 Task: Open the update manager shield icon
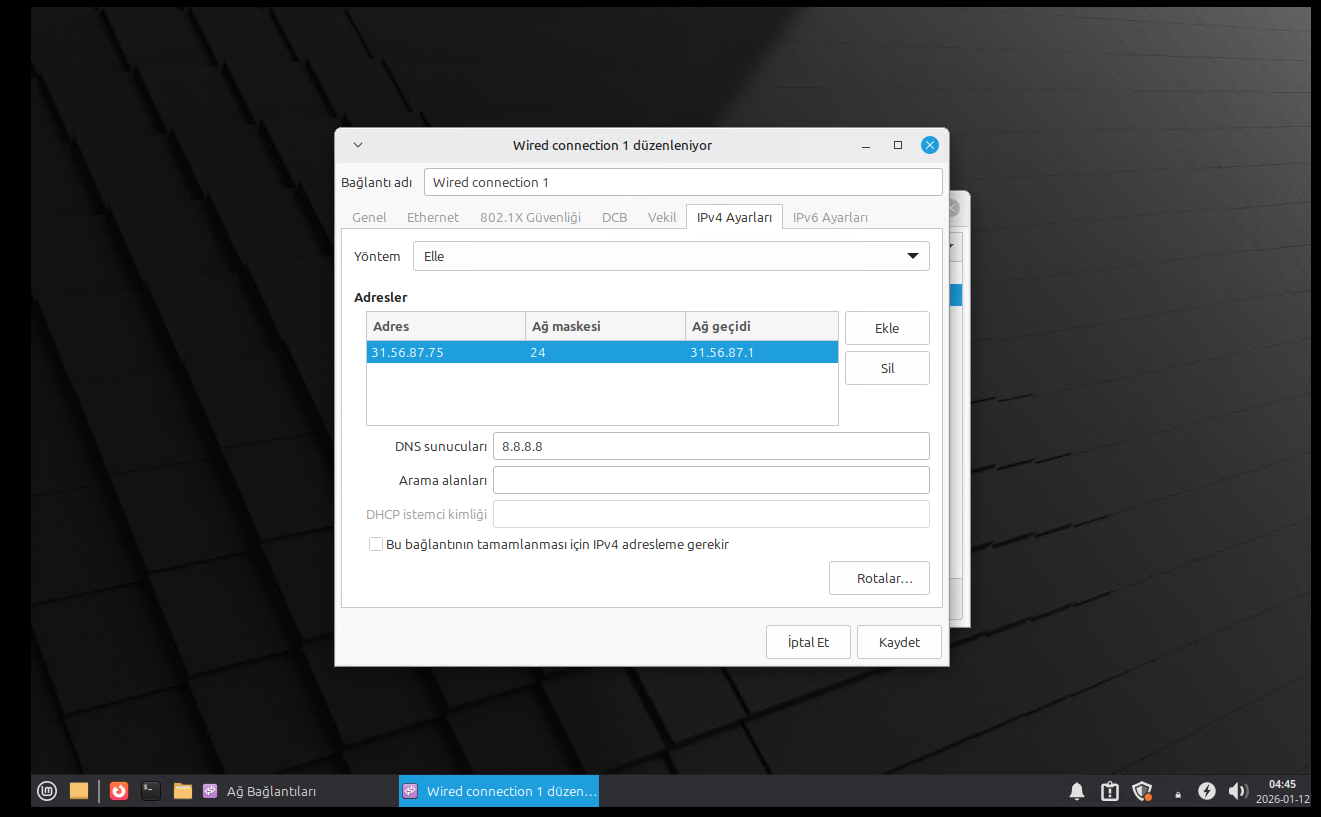pyautogui.click(x=1142, y=791)
